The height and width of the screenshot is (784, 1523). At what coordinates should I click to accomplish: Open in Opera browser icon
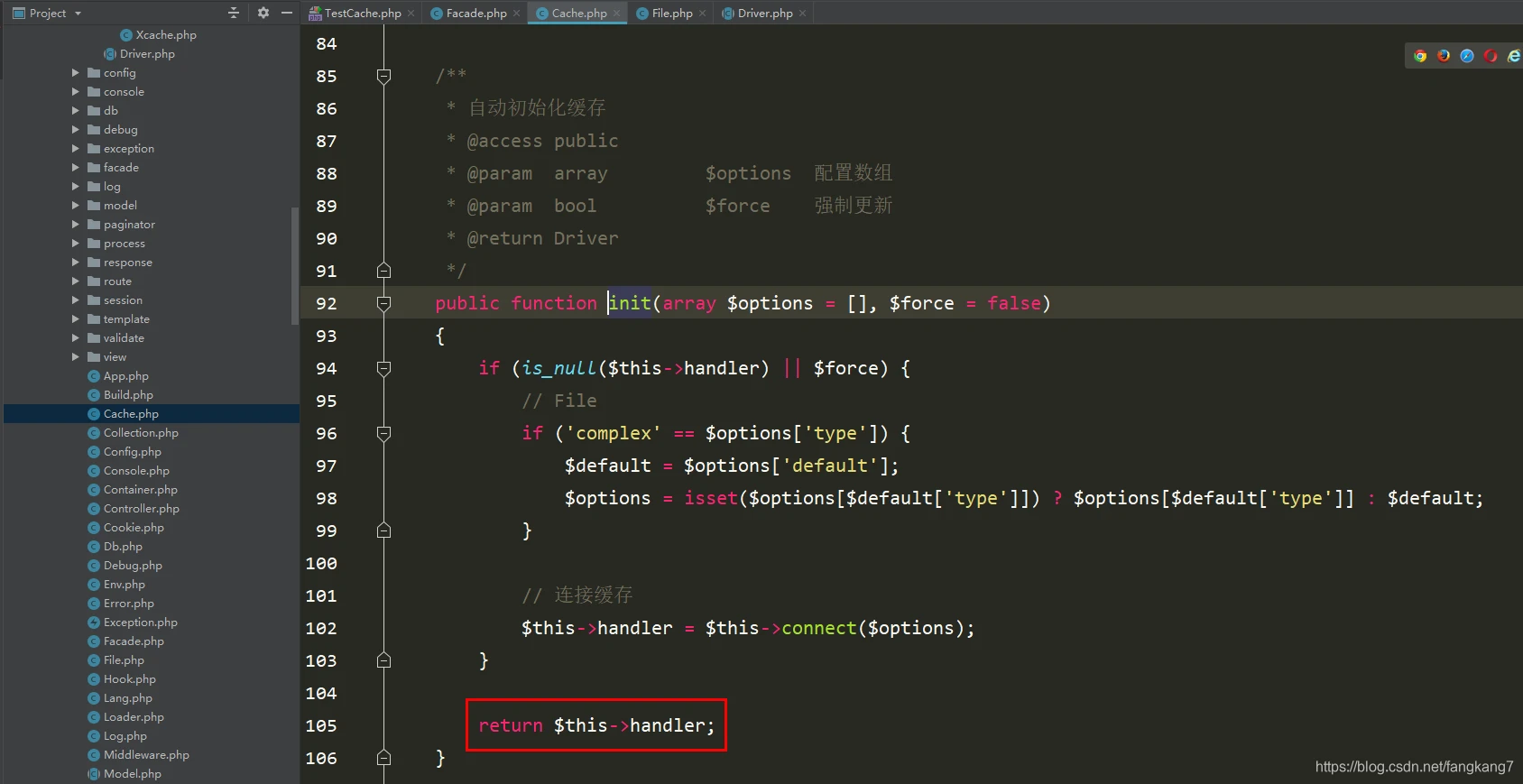pos(1491,56)
